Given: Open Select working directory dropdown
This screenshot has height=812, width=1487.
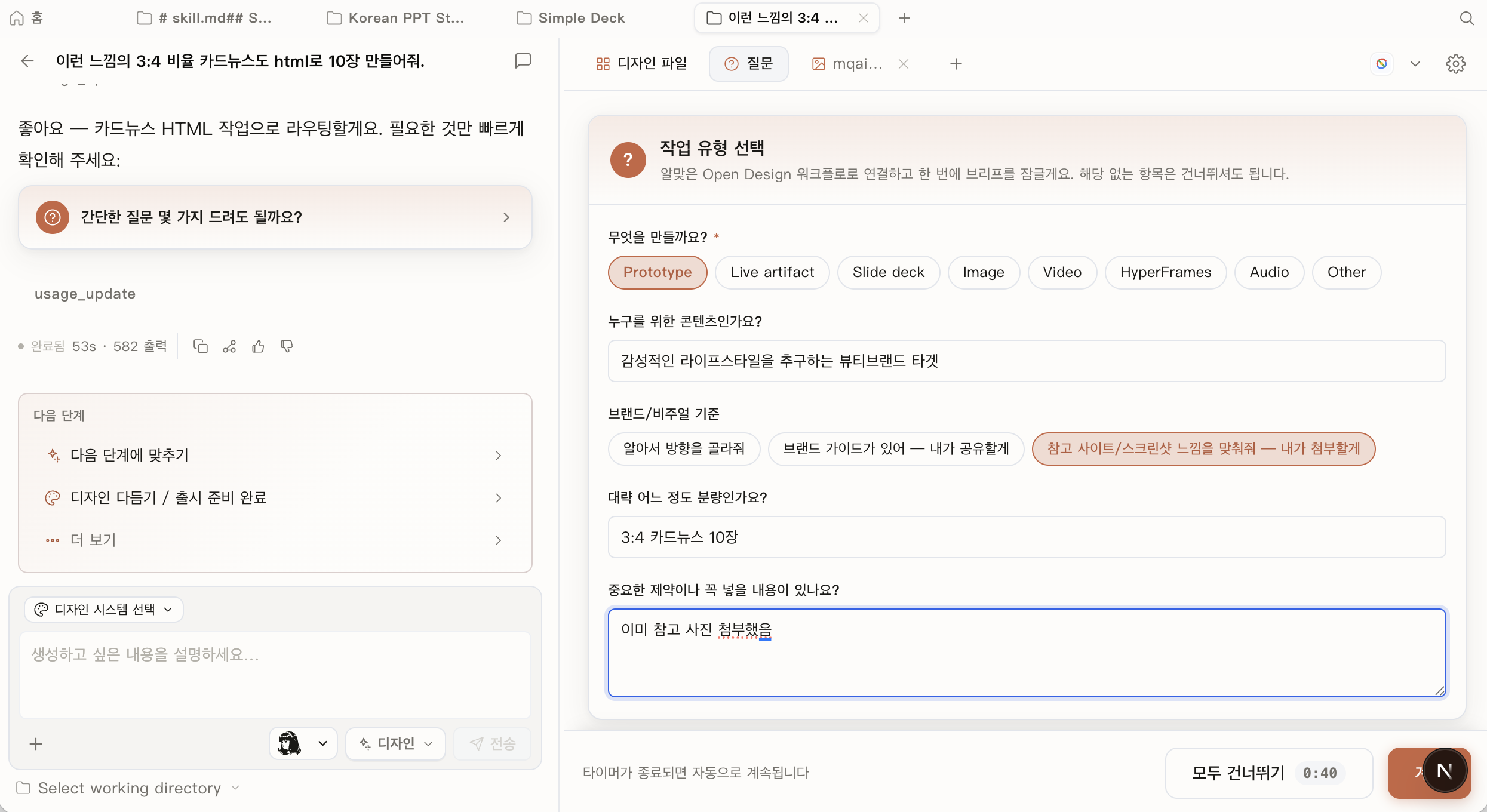Looking at the screenshot, I should pyautogui.click(x=128, y=788).
